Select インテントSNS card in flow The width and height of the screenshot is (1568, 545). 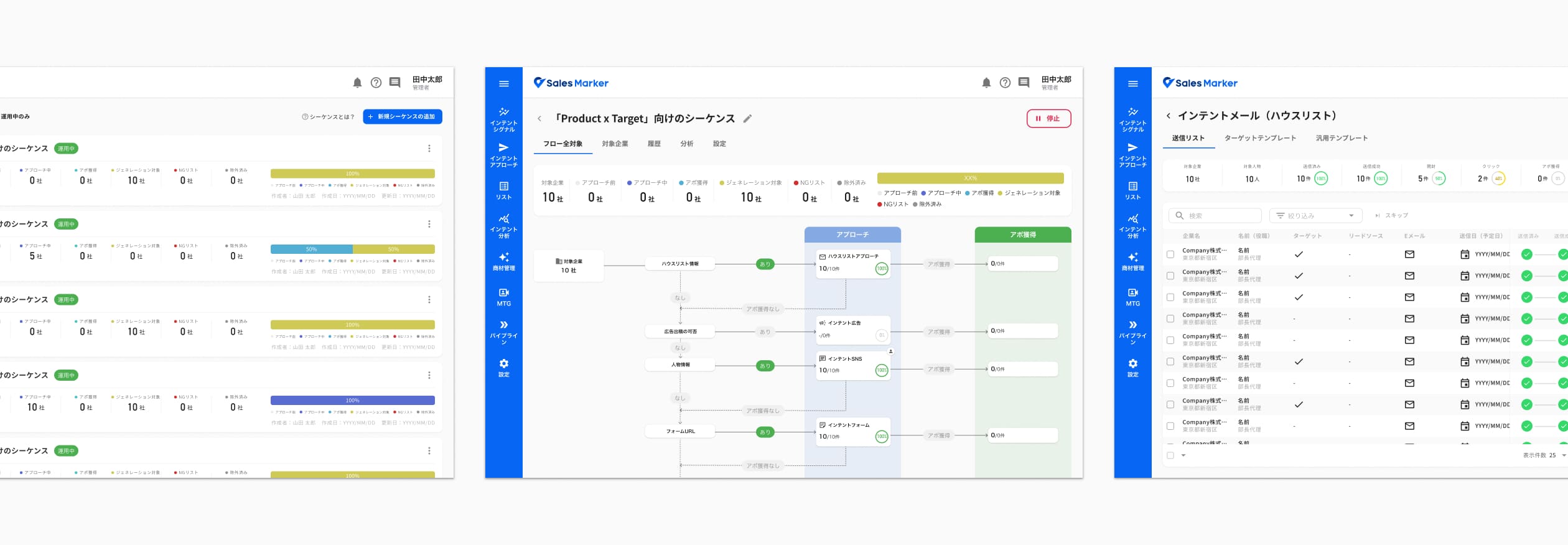[853, 366]
